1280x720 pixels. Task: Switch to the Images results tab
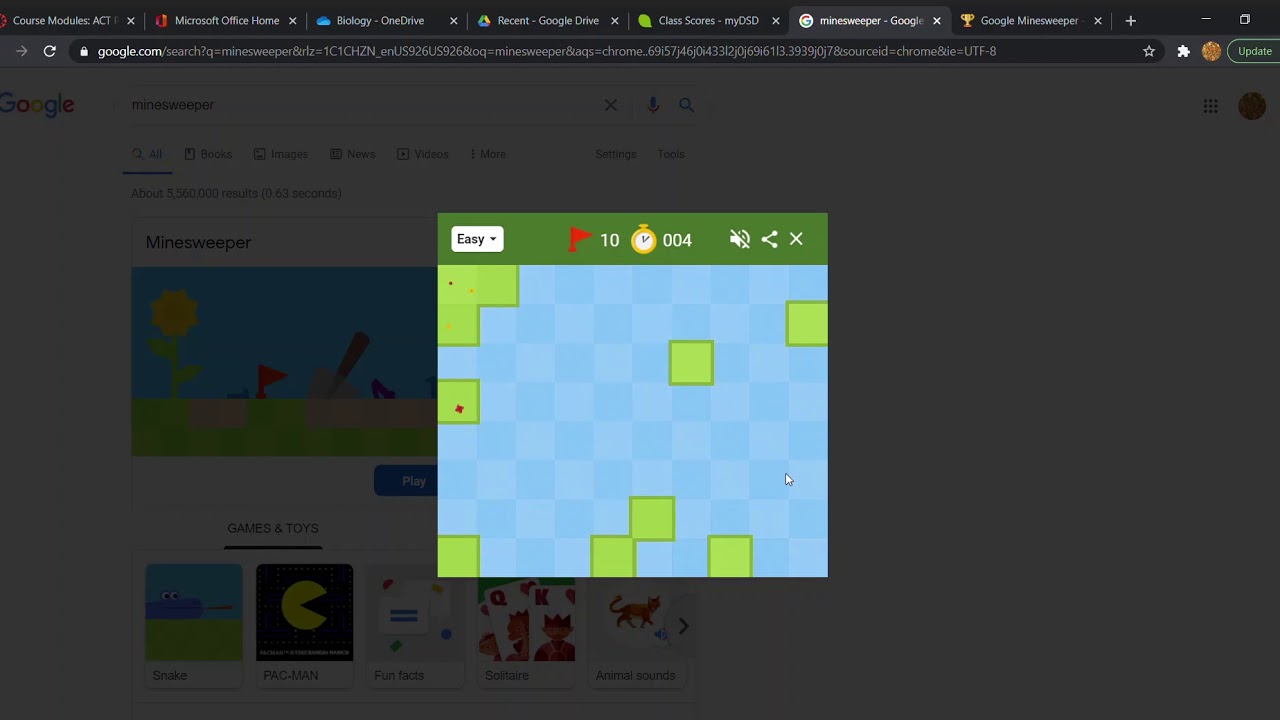tap(280, 154)
